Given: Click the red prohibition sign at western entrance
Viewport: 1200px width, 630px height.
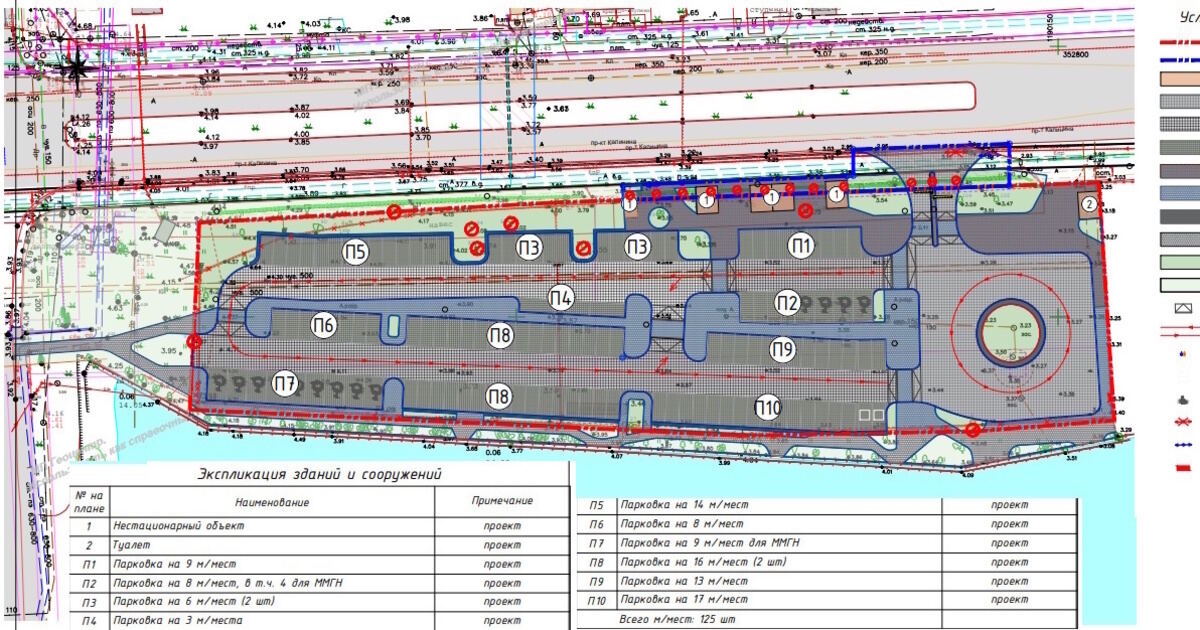Looking at the screenshot, I should [x=194, y=342].
